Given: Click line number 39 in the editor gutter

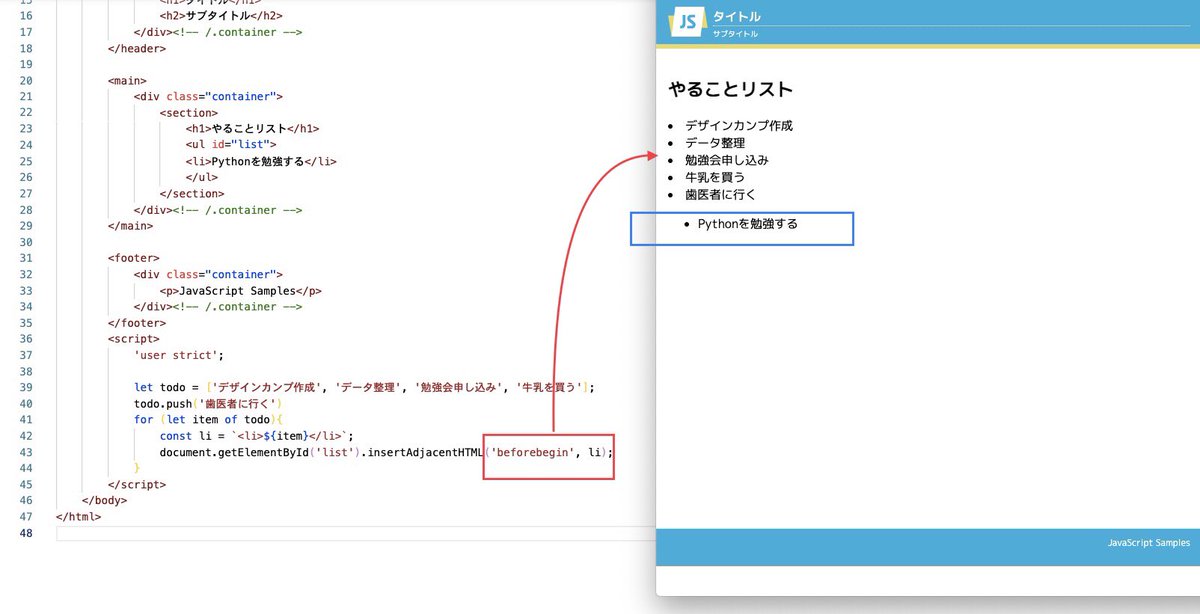Looking at the screenshot, I should (27, 388).
